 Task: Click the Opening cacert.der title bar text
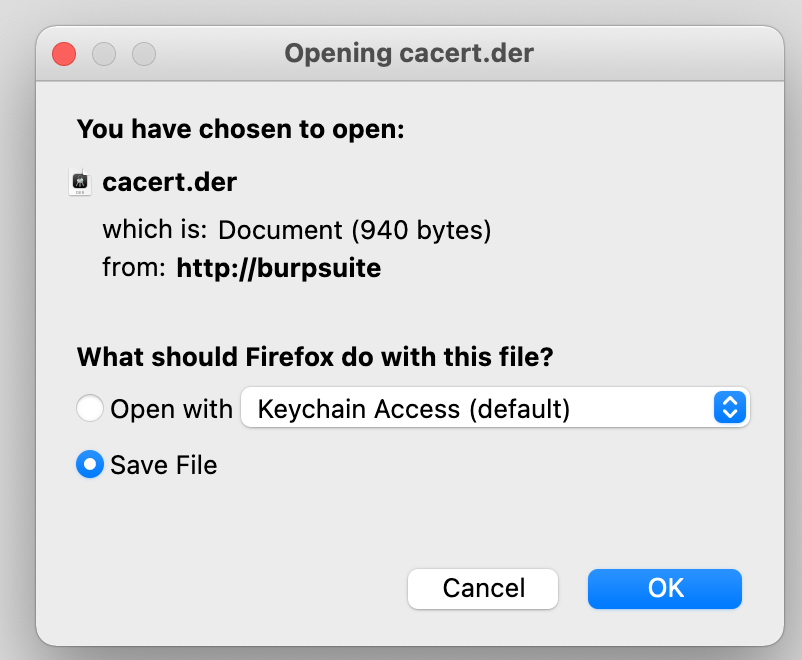409,53
